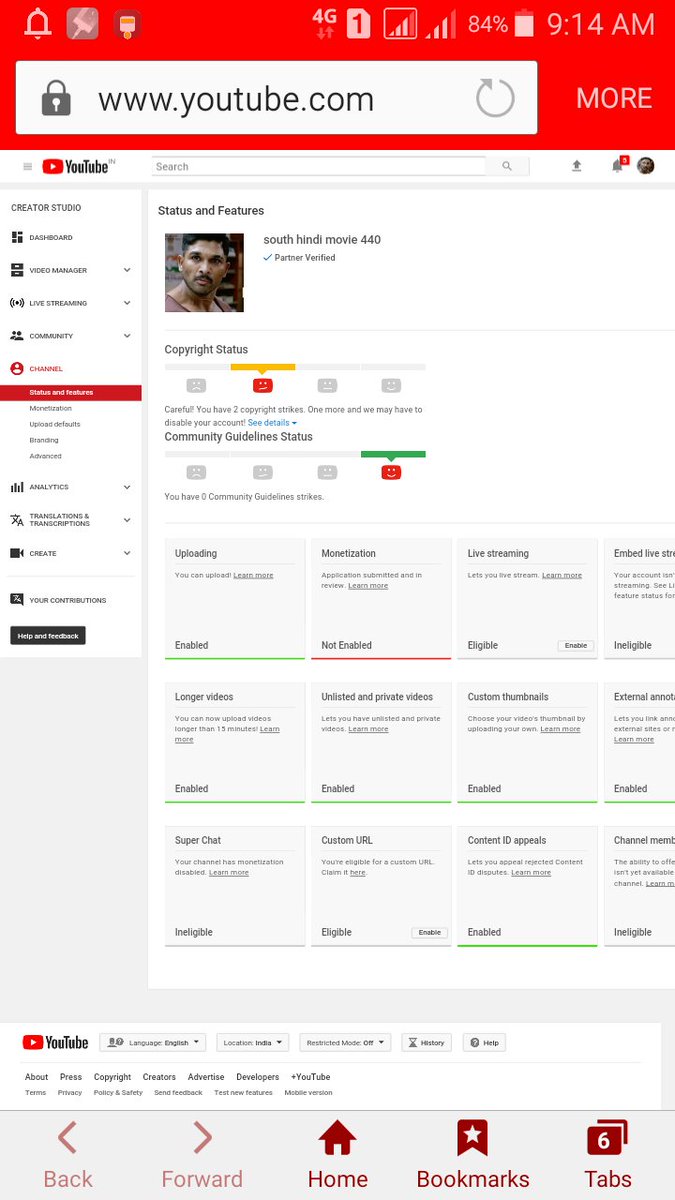The image size is (675, 1200).
Task: Open the account avatar menu
Action: click(646, 166)
